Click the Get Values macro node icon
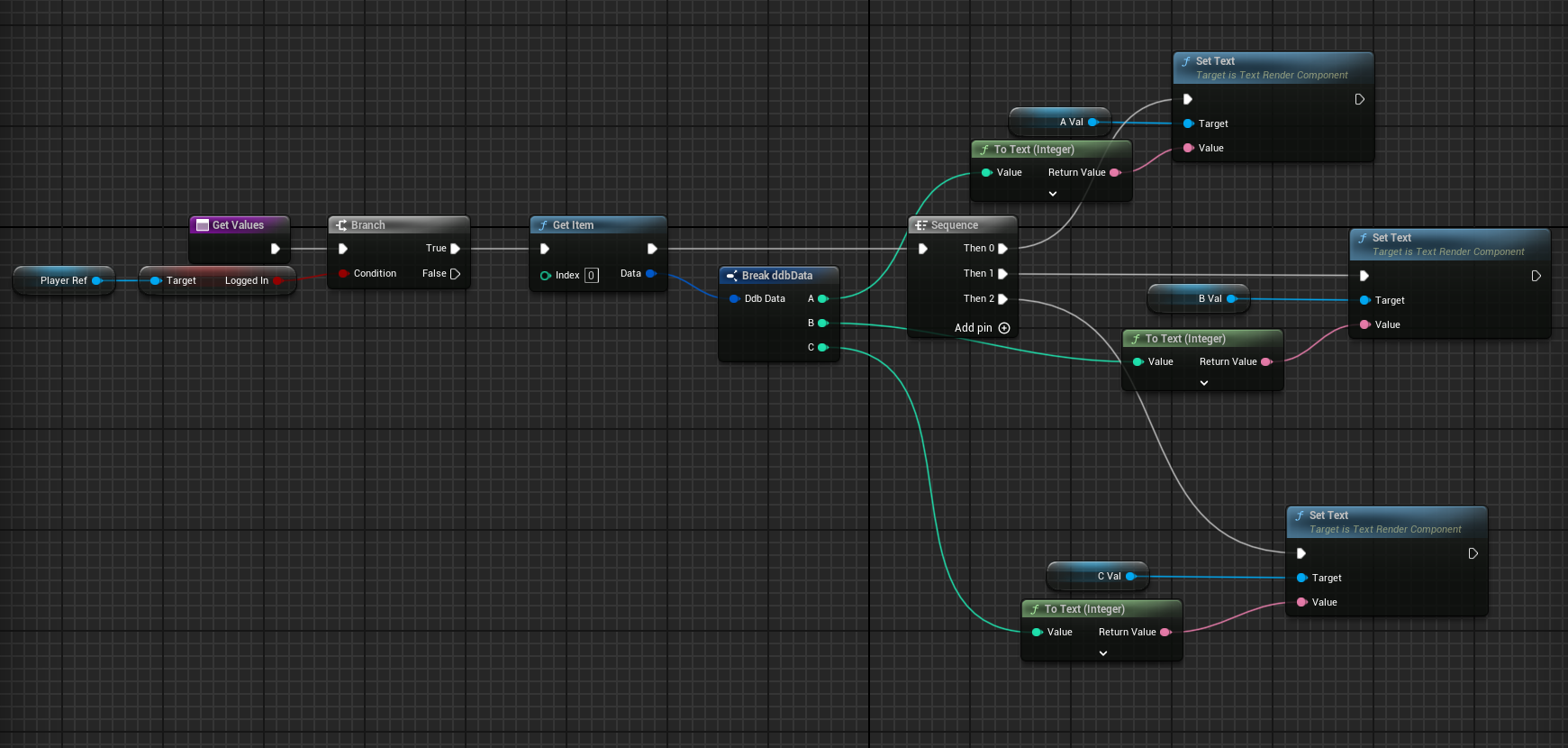This screenshot has width=1568, height=748. 203,225
